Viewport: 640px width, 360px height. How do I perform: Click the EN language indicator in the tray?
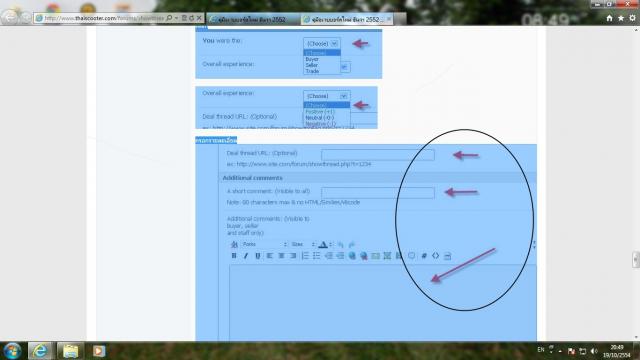[541, 350]
